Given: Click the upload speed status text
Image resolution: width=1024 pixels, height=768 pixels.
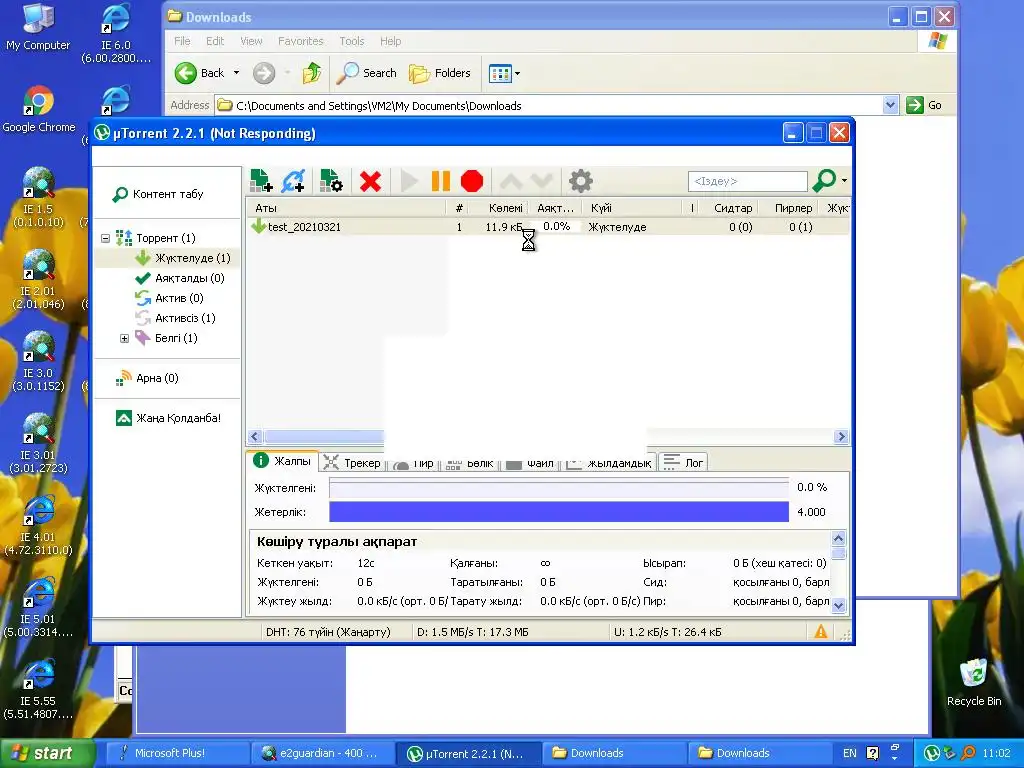Looking at the screenshot, I should pyautogui.click(x=667, y=632).
